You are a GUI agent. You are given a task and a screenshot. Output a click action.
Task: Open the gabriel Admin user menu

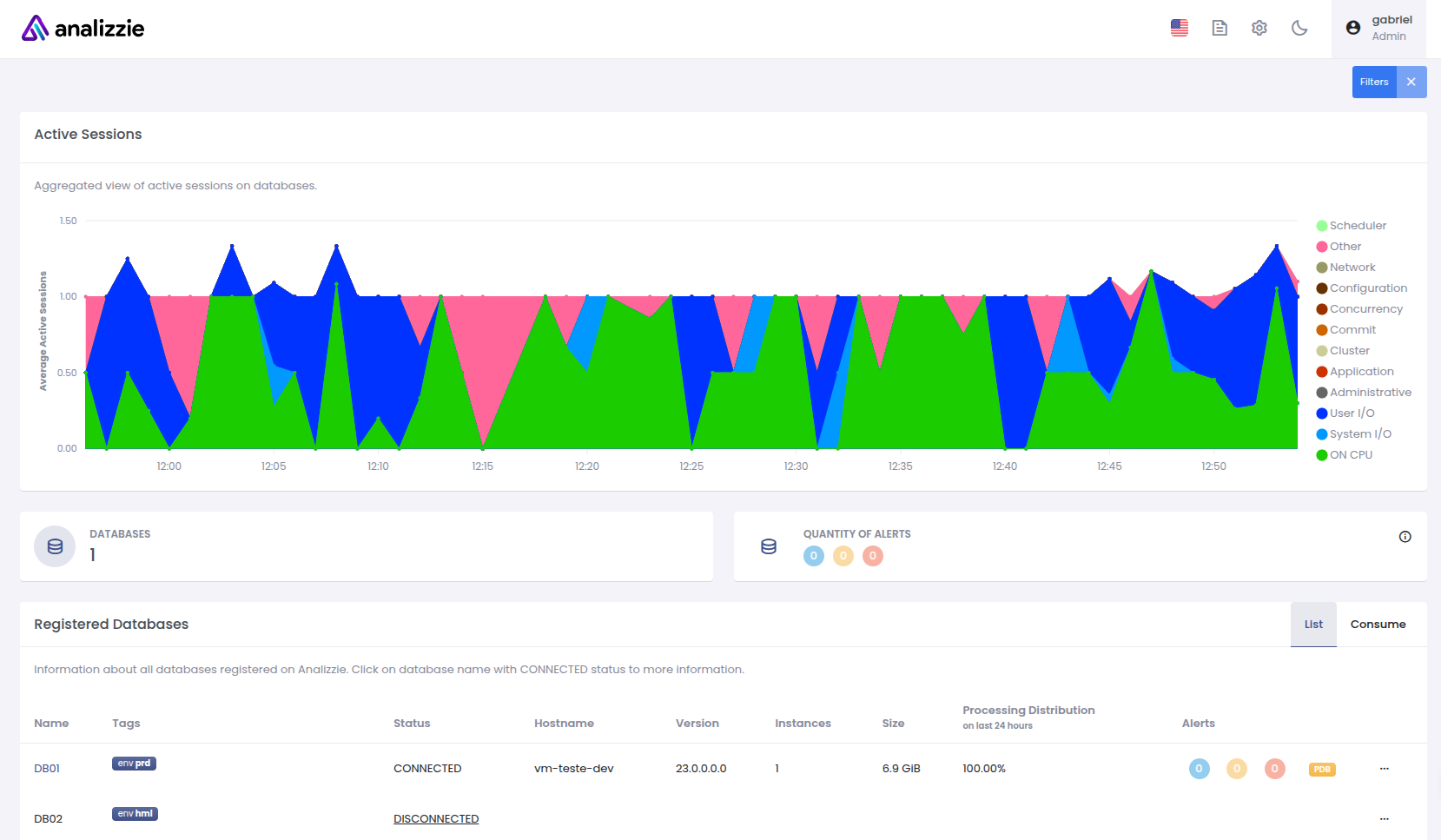click(x=1379, y=29)
